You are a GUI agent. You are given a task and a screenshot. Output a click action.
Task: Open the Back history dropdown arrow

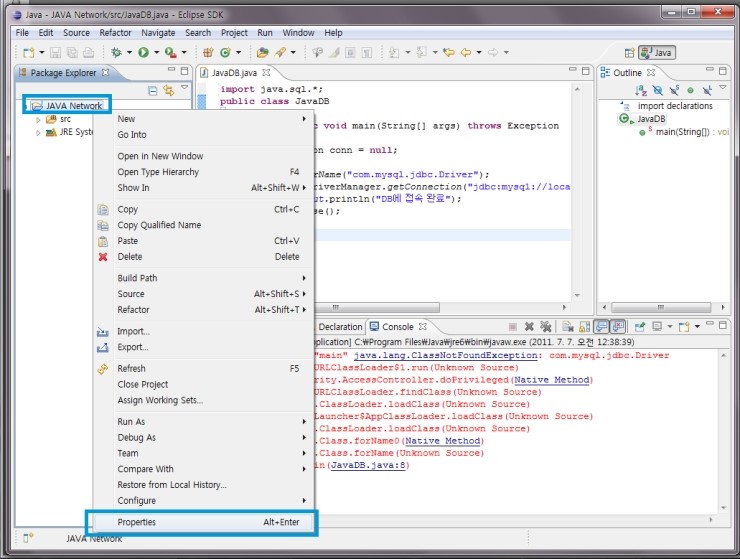(479, 52)
